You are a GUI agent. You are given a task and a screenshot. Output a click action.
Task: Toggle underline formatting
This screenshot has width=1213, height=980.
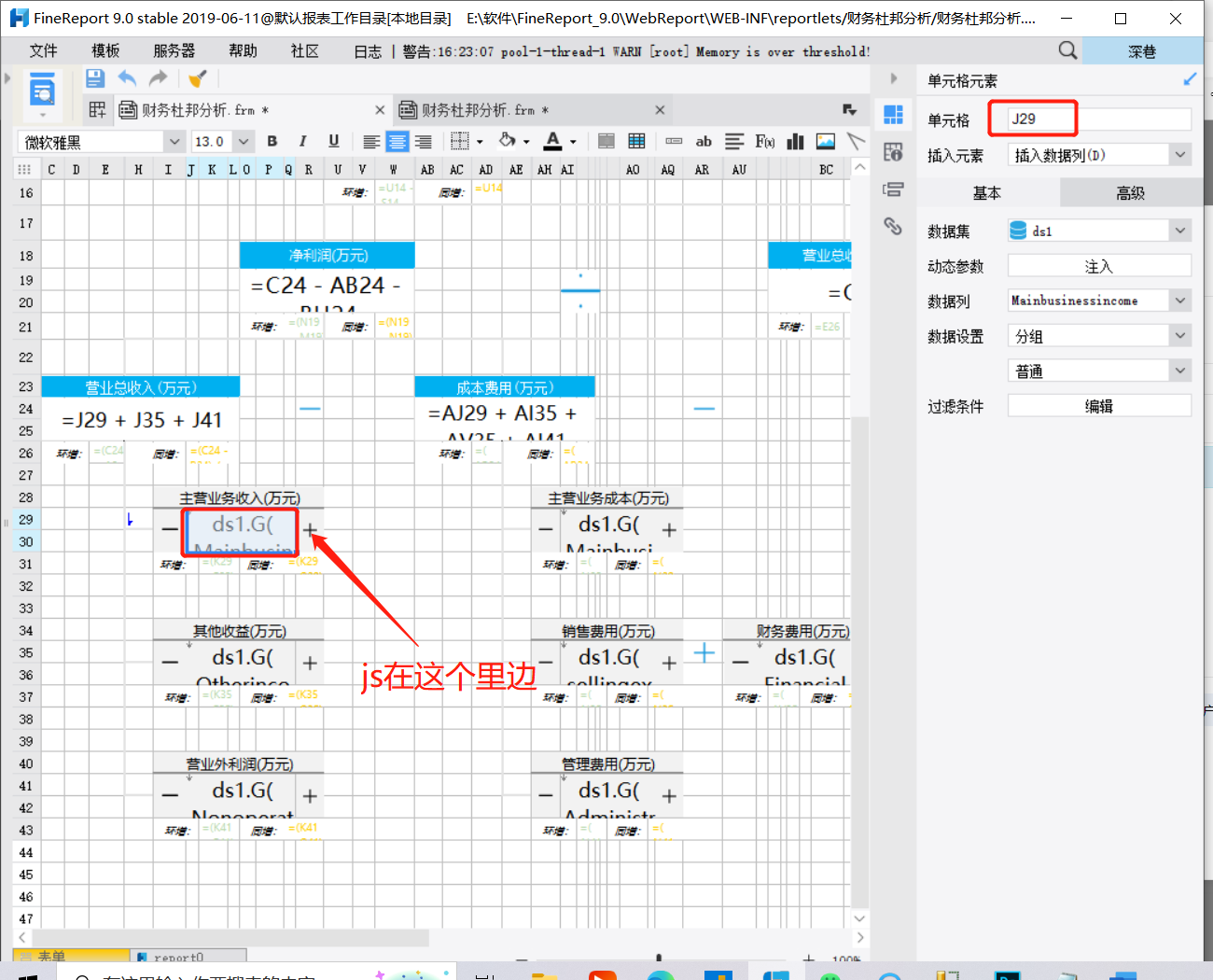[333, 141]
